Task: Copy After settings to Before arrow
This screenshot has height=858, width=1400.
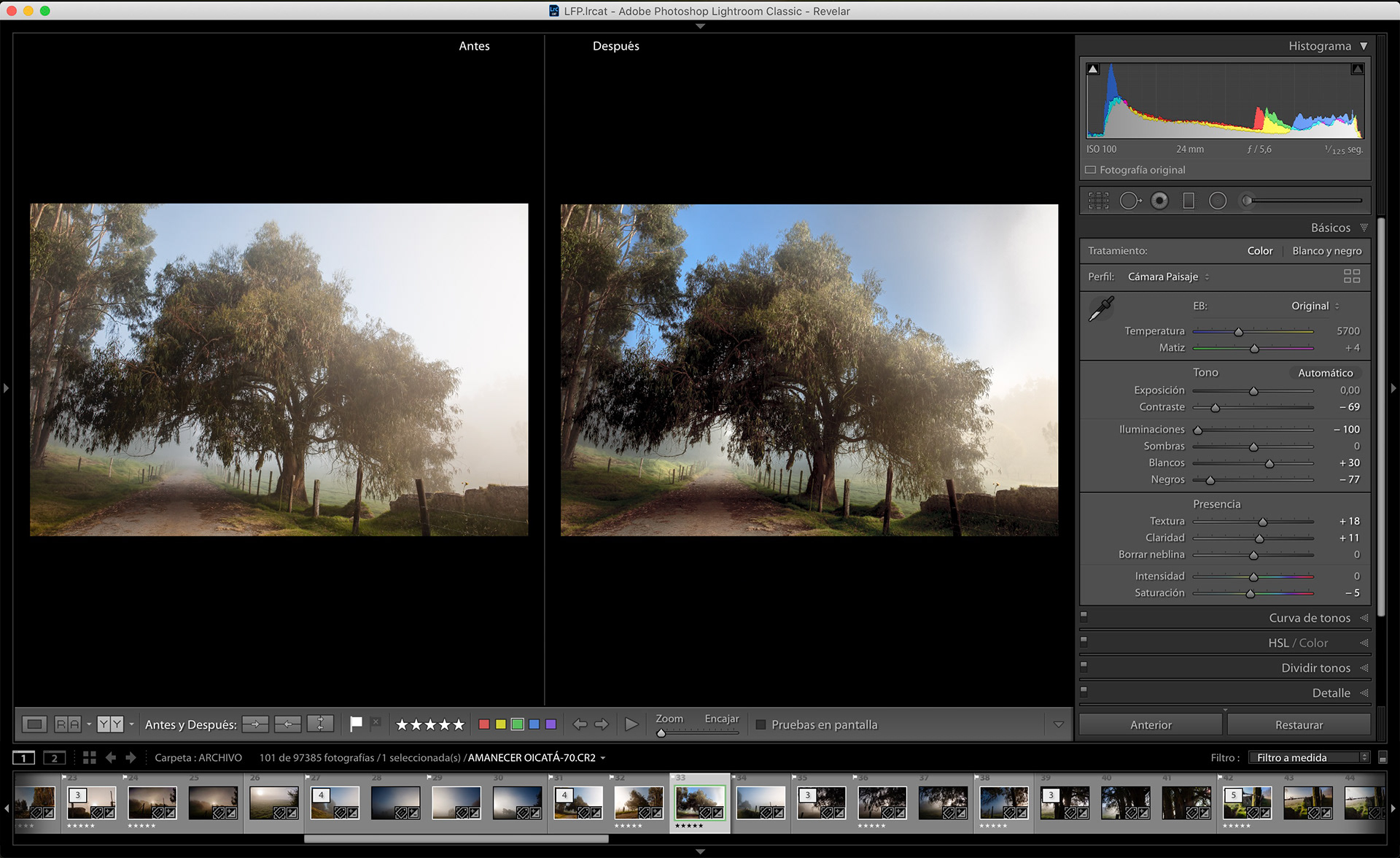Action: 287,724
